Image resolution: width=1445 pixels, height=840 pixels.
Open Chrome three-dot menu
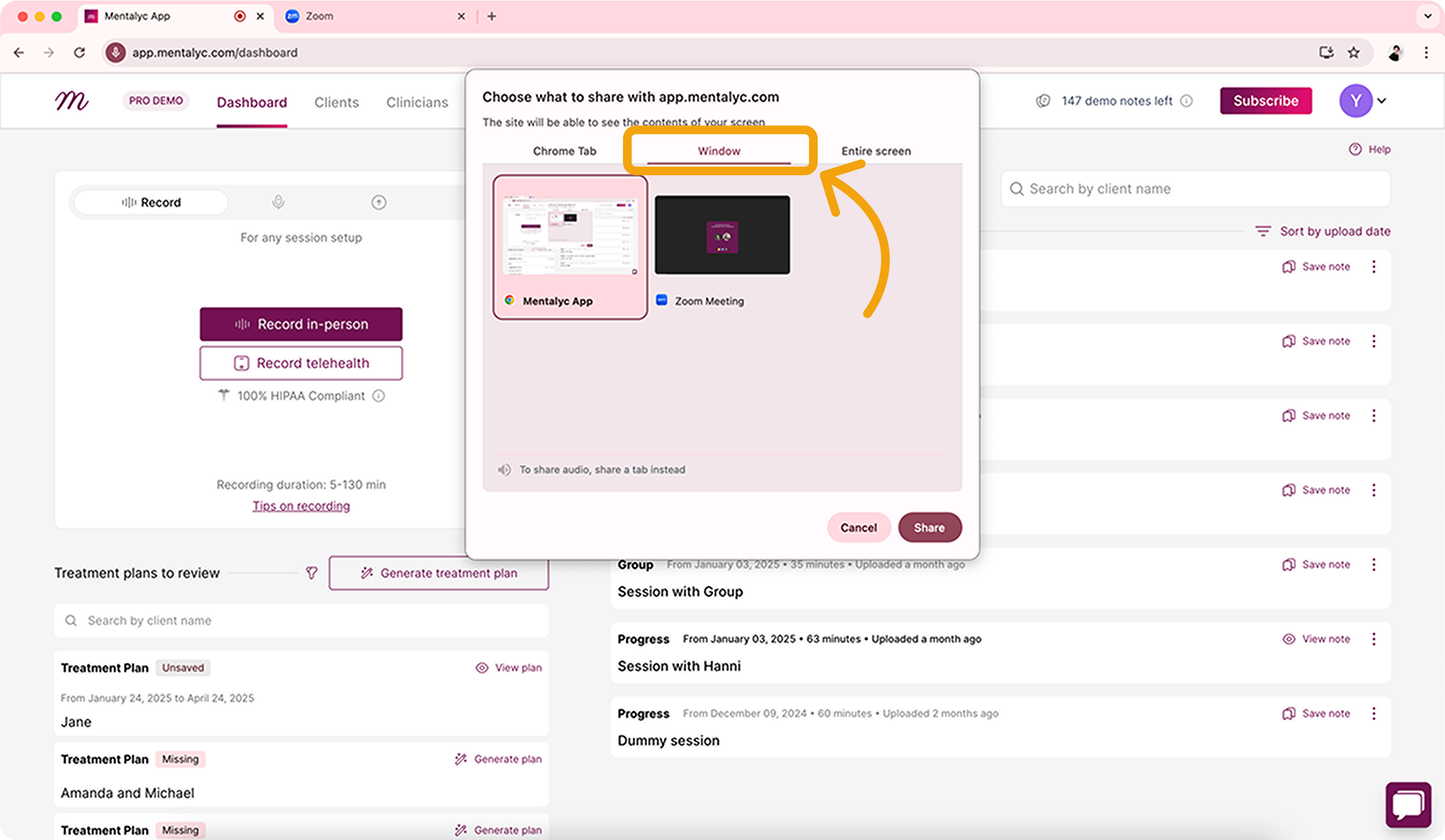[1426, 53]
